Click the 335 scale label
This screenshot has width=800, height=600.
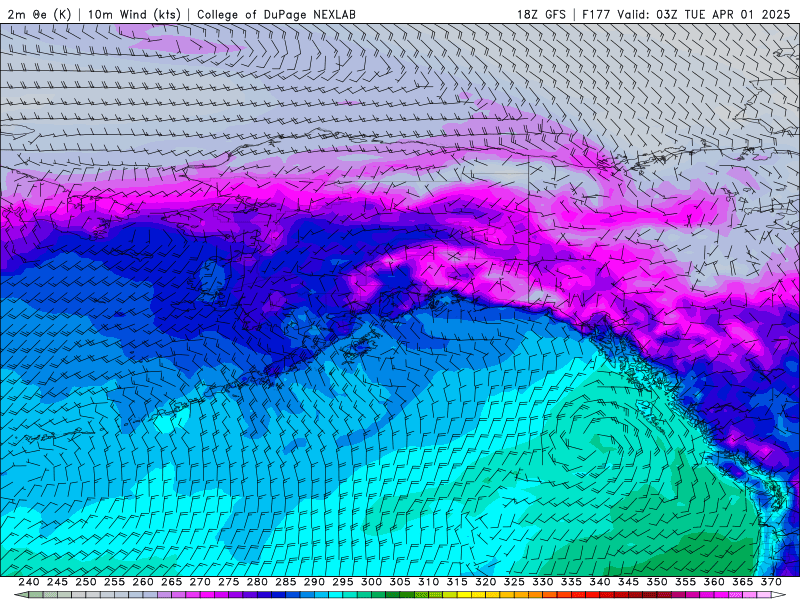[571, 582]
